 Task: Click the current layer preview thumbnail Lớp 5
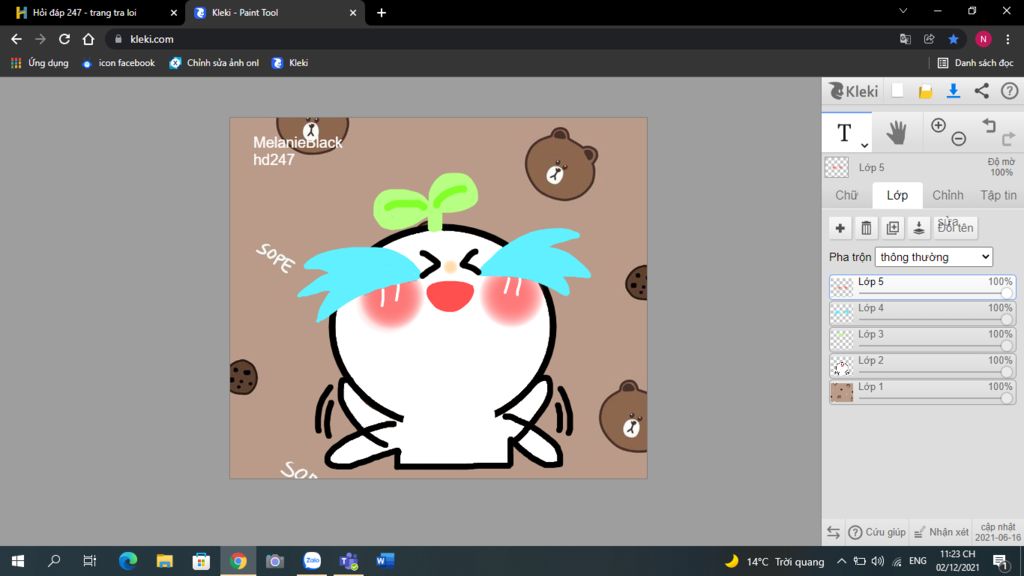[x=837, y=167]
